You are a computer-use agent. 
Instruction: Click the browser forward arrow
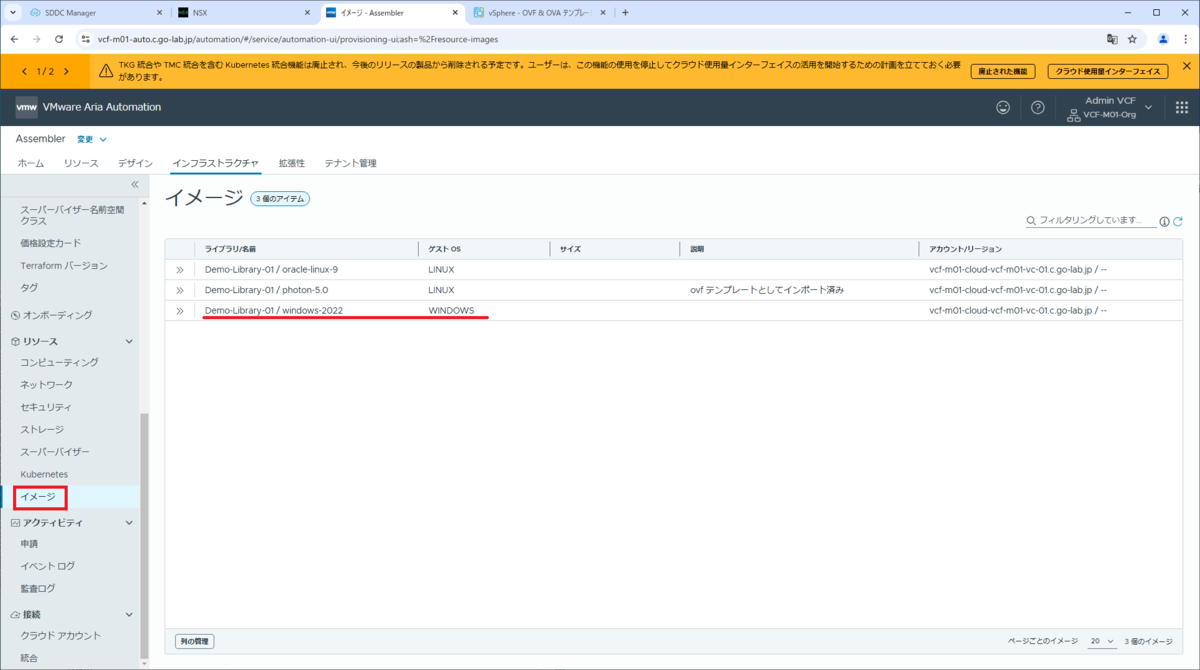click(36, 39)
